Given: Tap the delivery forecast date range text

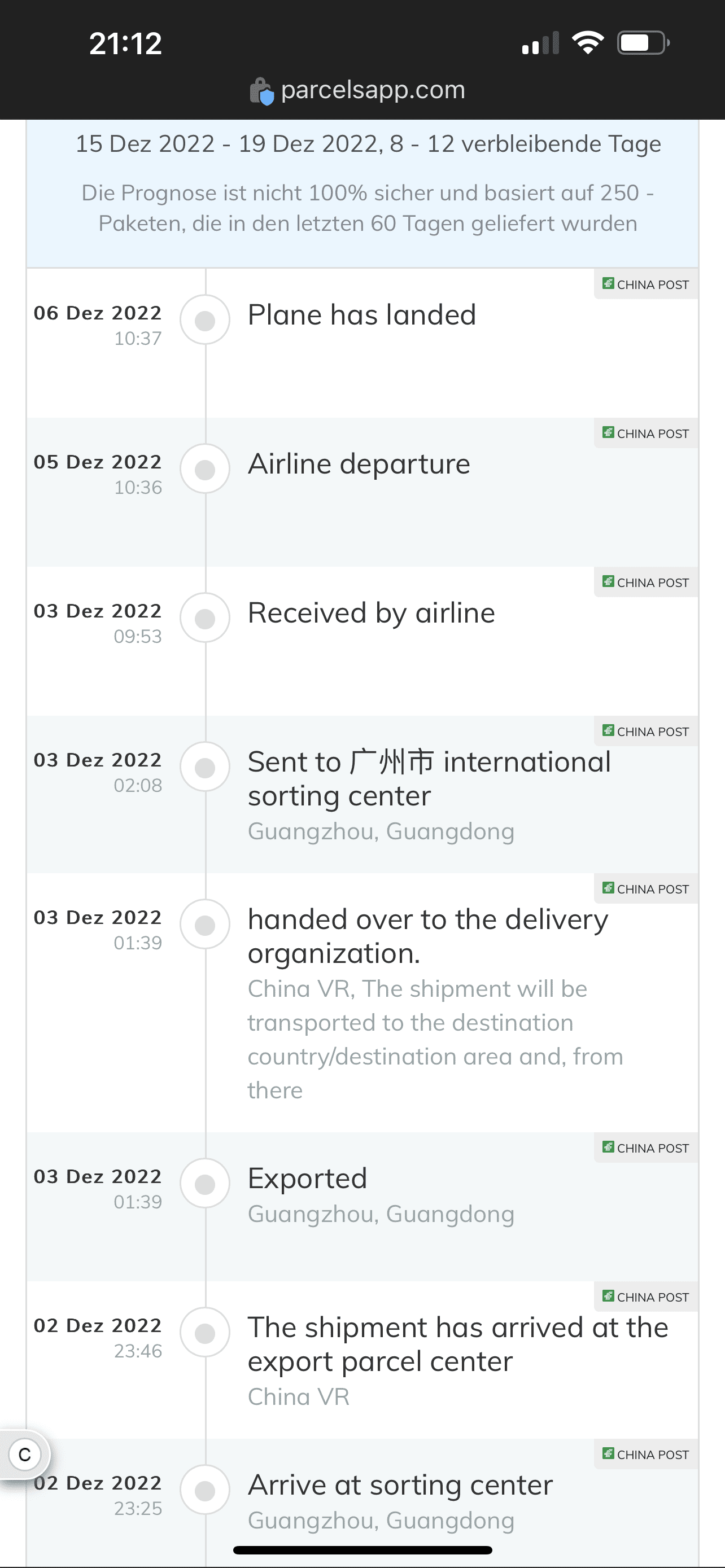Looking at the screenshot, I should (x=368, y=144).
